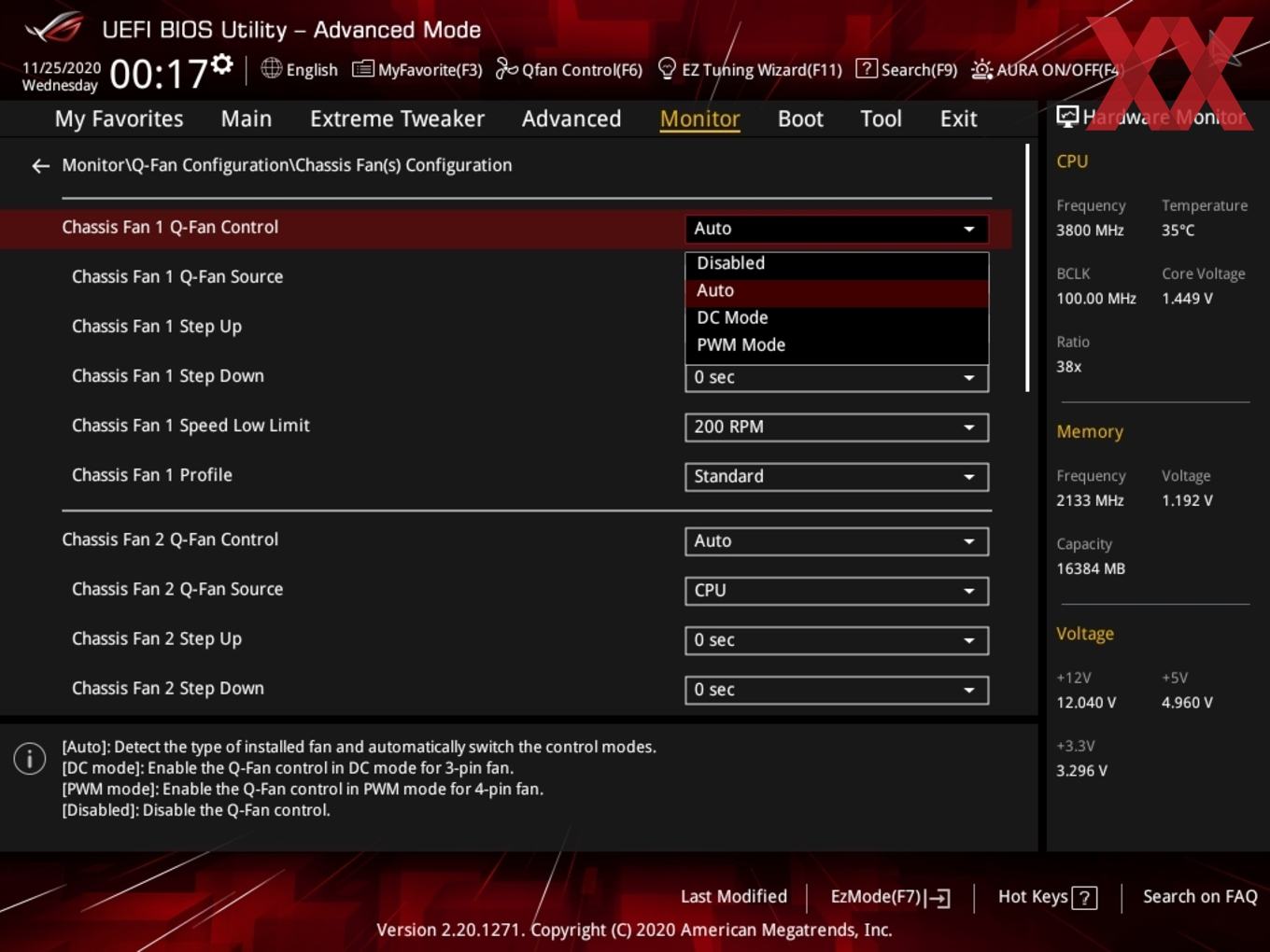Click the Chassis Fan 1 Speed Low Limit label

coord(190,426)
